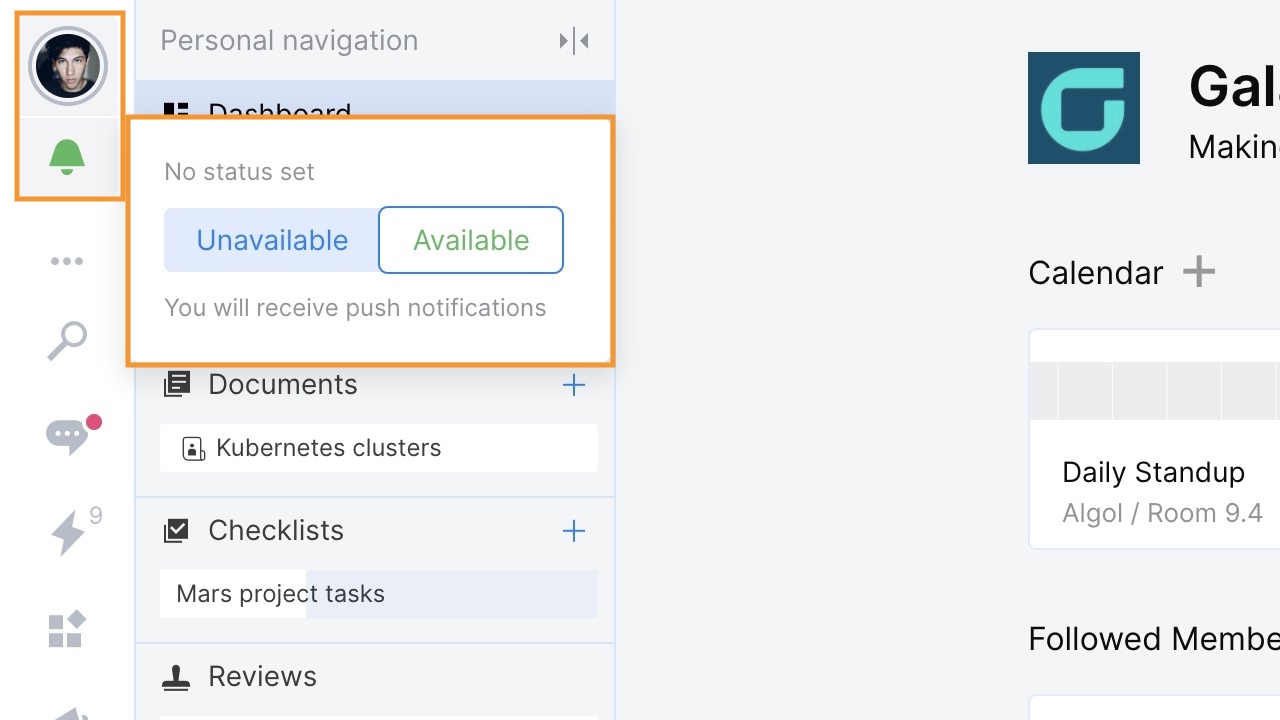Open the applications grid icon in sidebar
1280x720 pixels.
(67, 629)
